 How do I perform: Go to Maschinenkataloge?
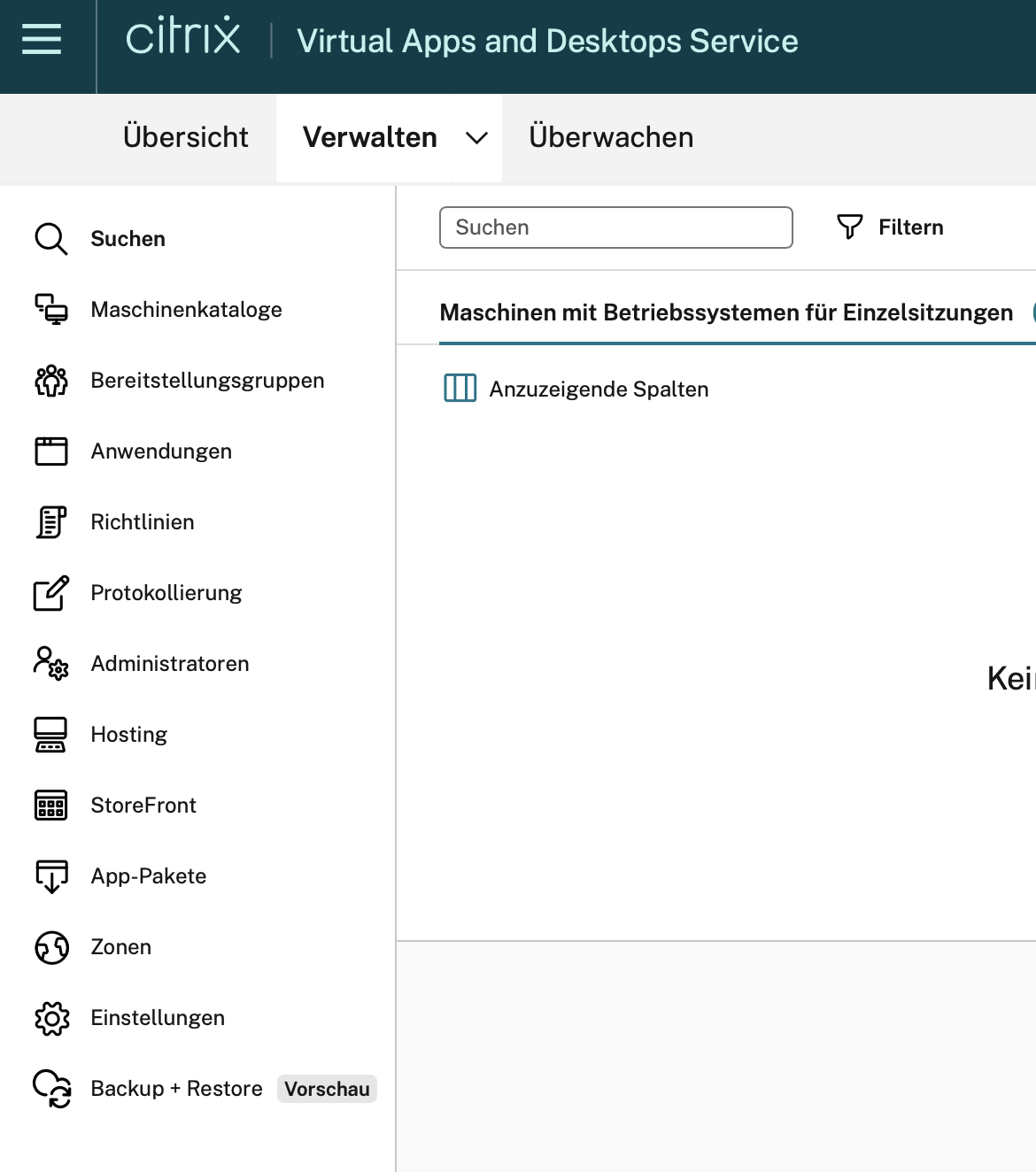pyautogui.click(x=187, y=310)
